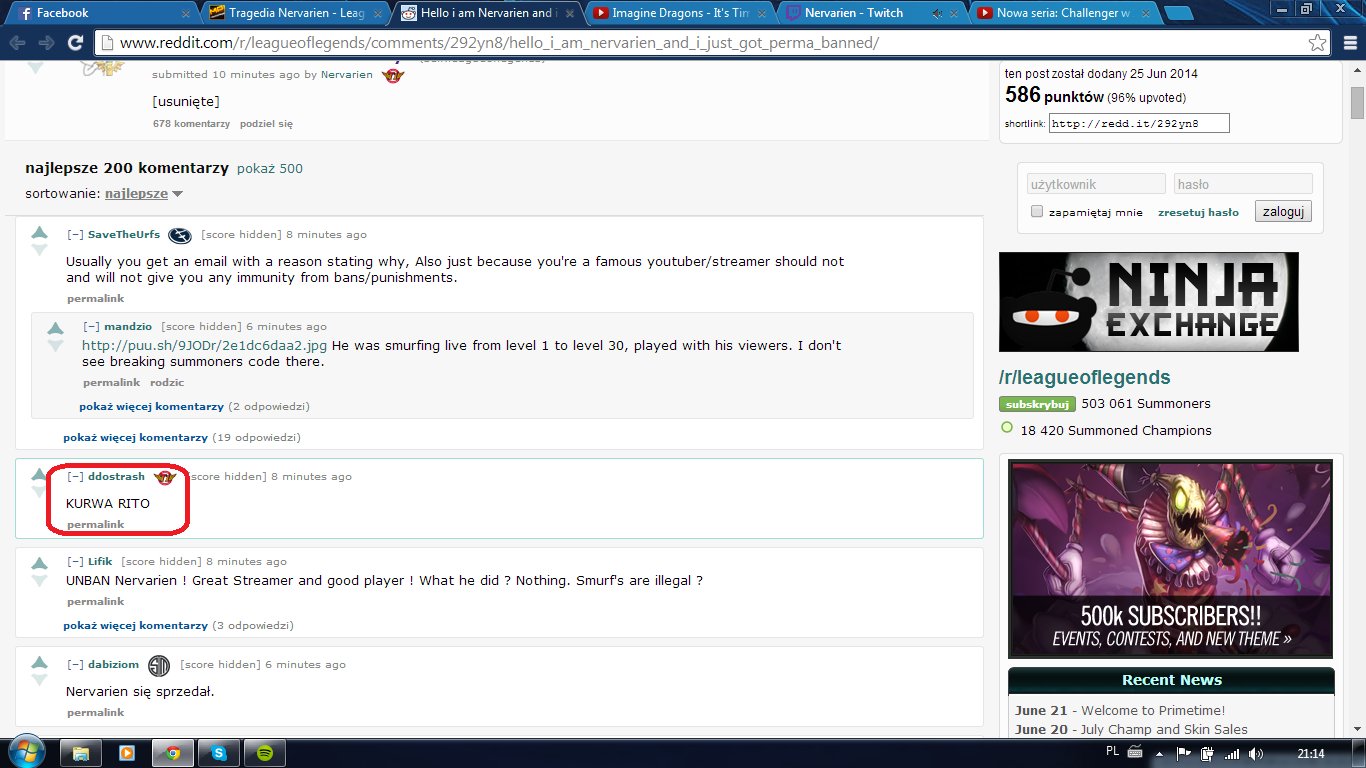Open the 500k Subscribers event banner
Screen dimensions: 1366x768
(x=1171, y=558)
